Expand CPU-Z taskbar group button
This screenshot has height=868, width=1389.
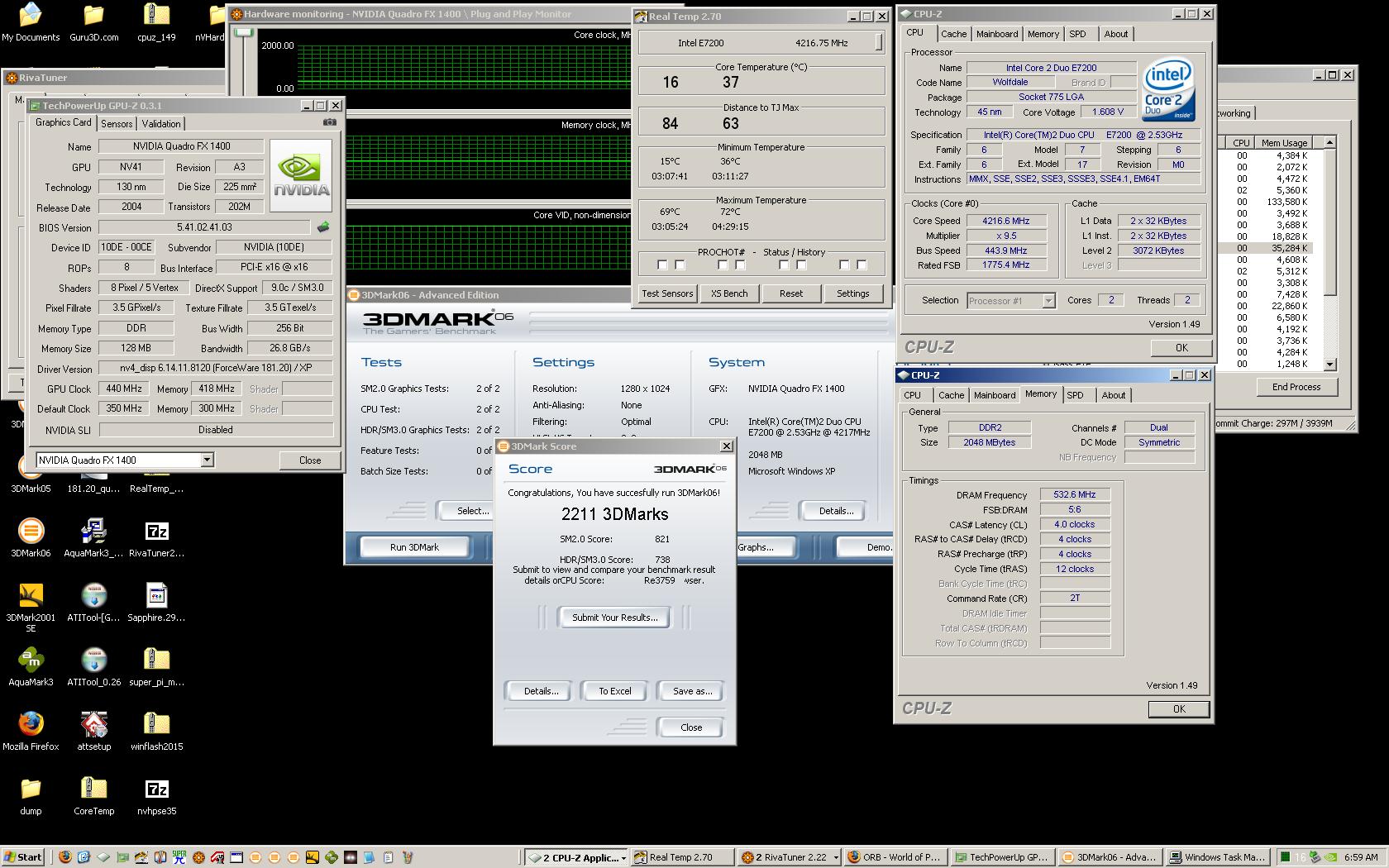[576, 857]
